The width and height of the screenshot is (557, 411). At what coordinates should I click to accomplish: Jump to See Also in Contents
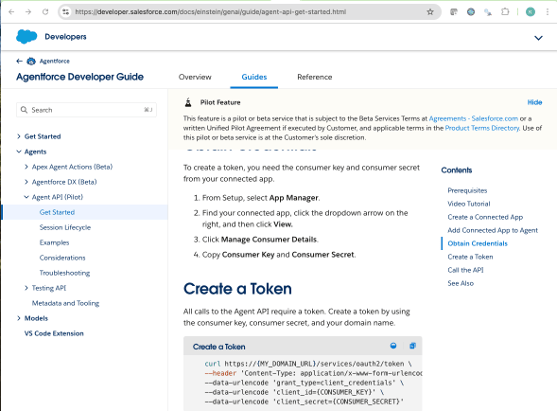[x=460, y=283]
